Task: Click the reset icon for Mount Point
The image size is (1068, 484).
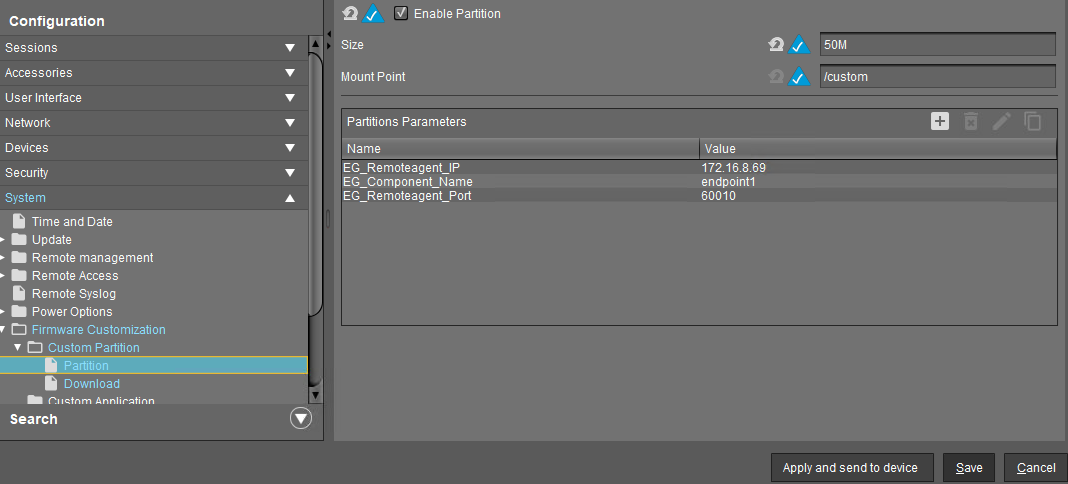Action: (776, 76)
